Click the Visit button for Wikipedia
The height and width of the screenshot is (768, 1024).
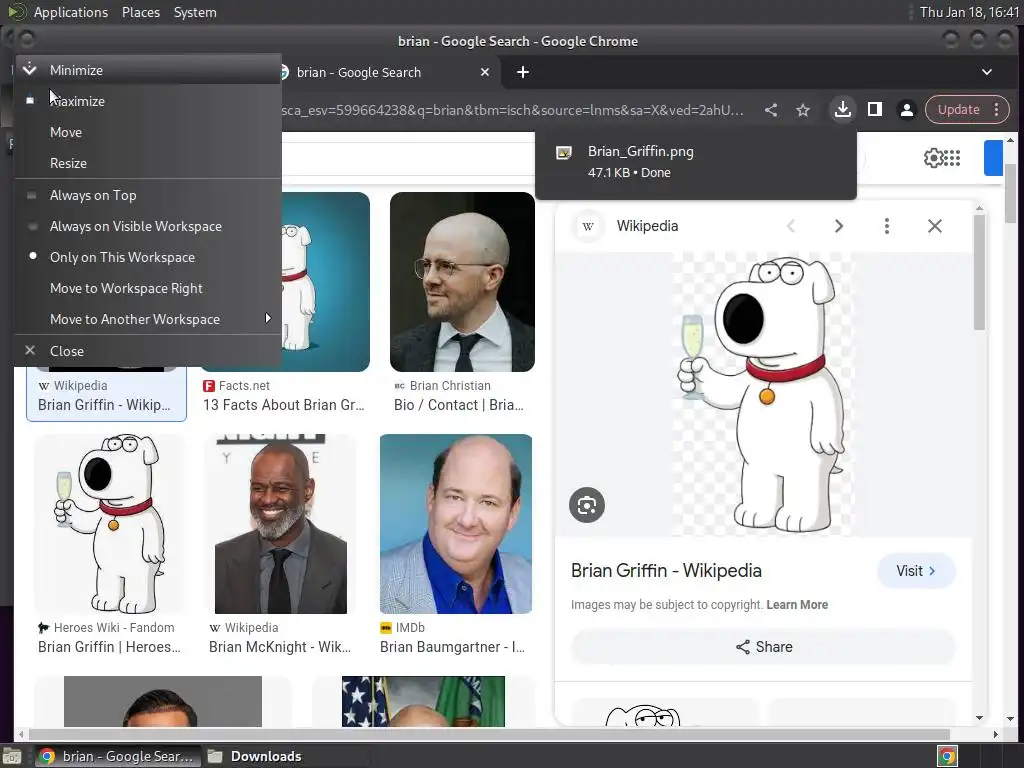point(916,571)
